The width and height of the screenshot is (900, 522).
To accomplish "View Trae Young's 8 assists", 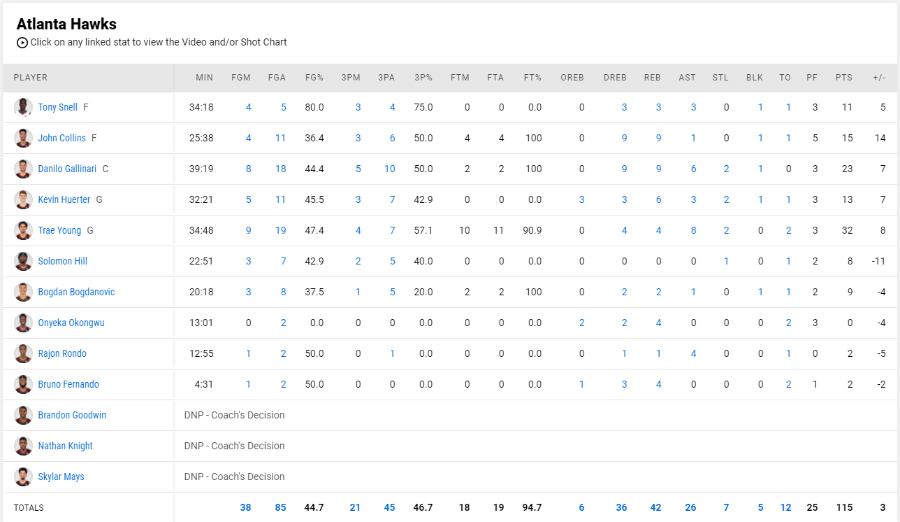I will click(x=693, y=230).
